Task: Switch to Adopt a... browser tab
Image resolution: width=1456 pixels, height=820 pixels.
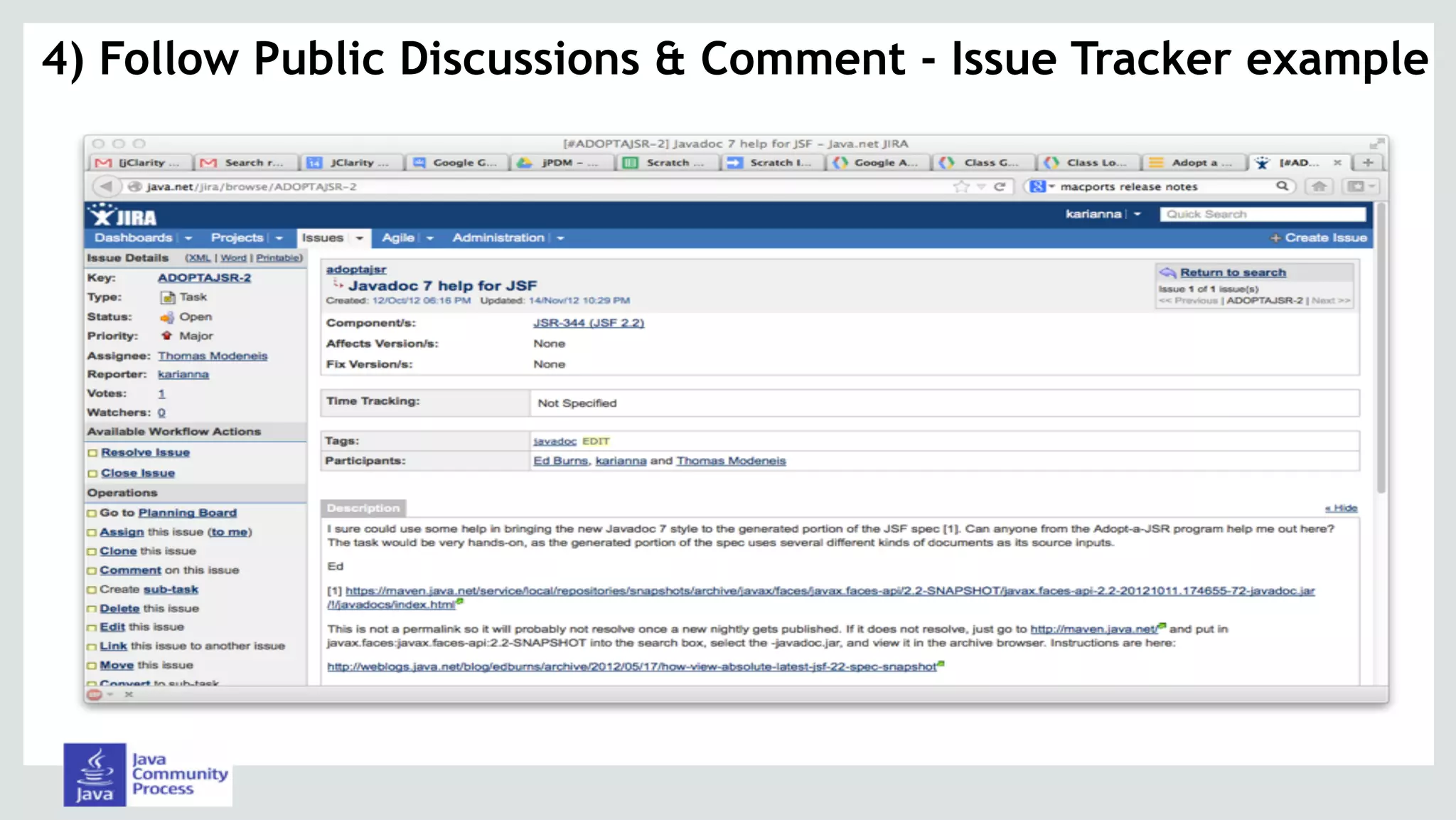Action: [1193, 163]
